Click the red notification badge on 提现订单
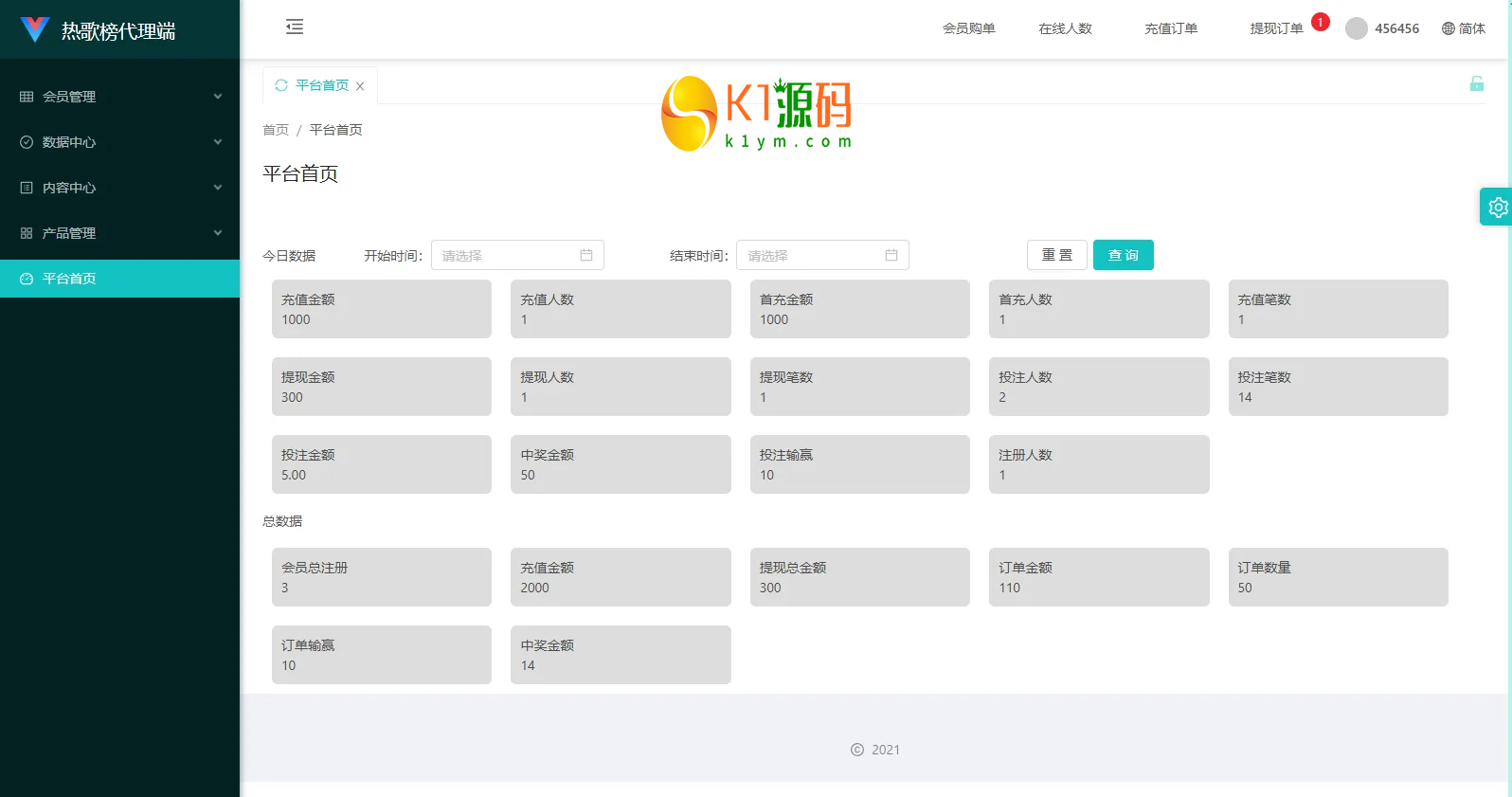Viewport: 1512px width, 797px height. point(1321,22)
